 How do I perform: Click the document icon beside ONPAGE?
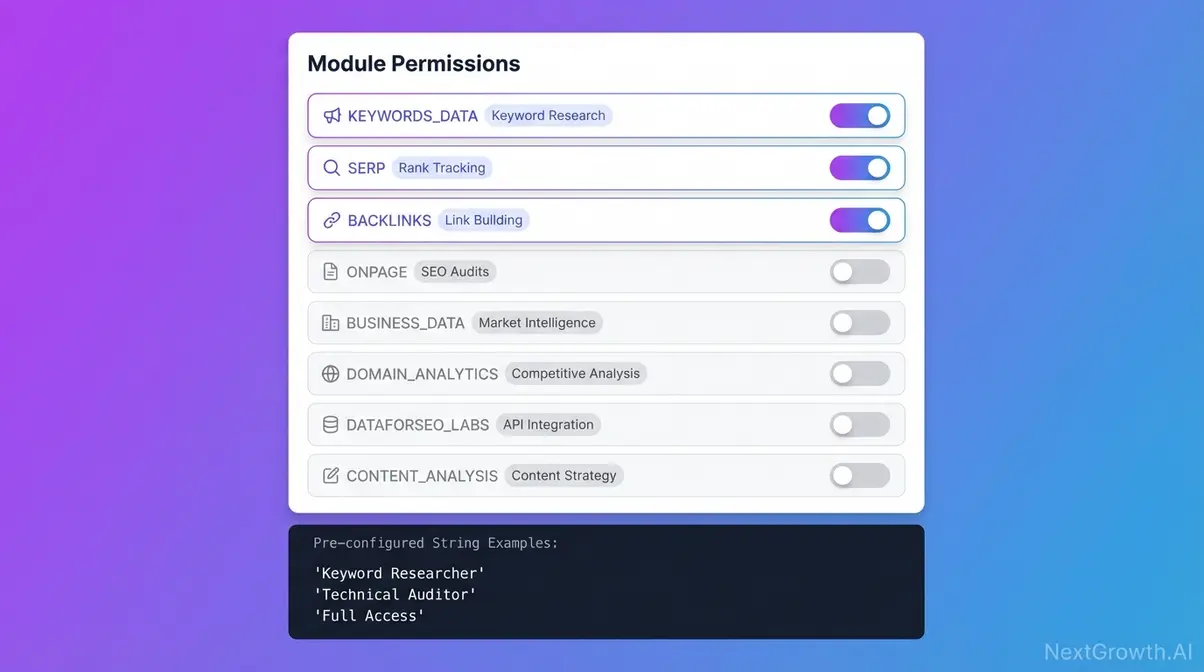click(x=331, y=271)
